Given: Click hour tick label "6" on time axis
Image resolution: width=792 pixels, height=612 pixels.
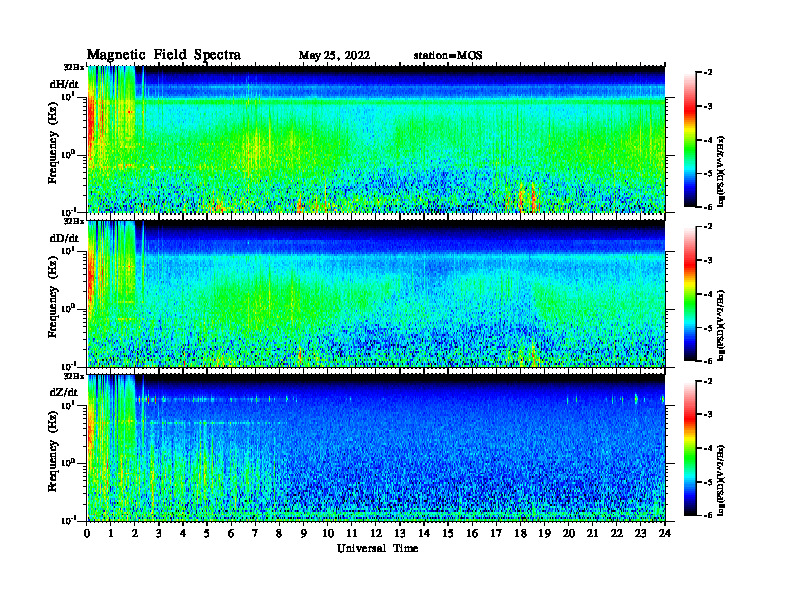Looking at the screenshot, I should (231, 533).
